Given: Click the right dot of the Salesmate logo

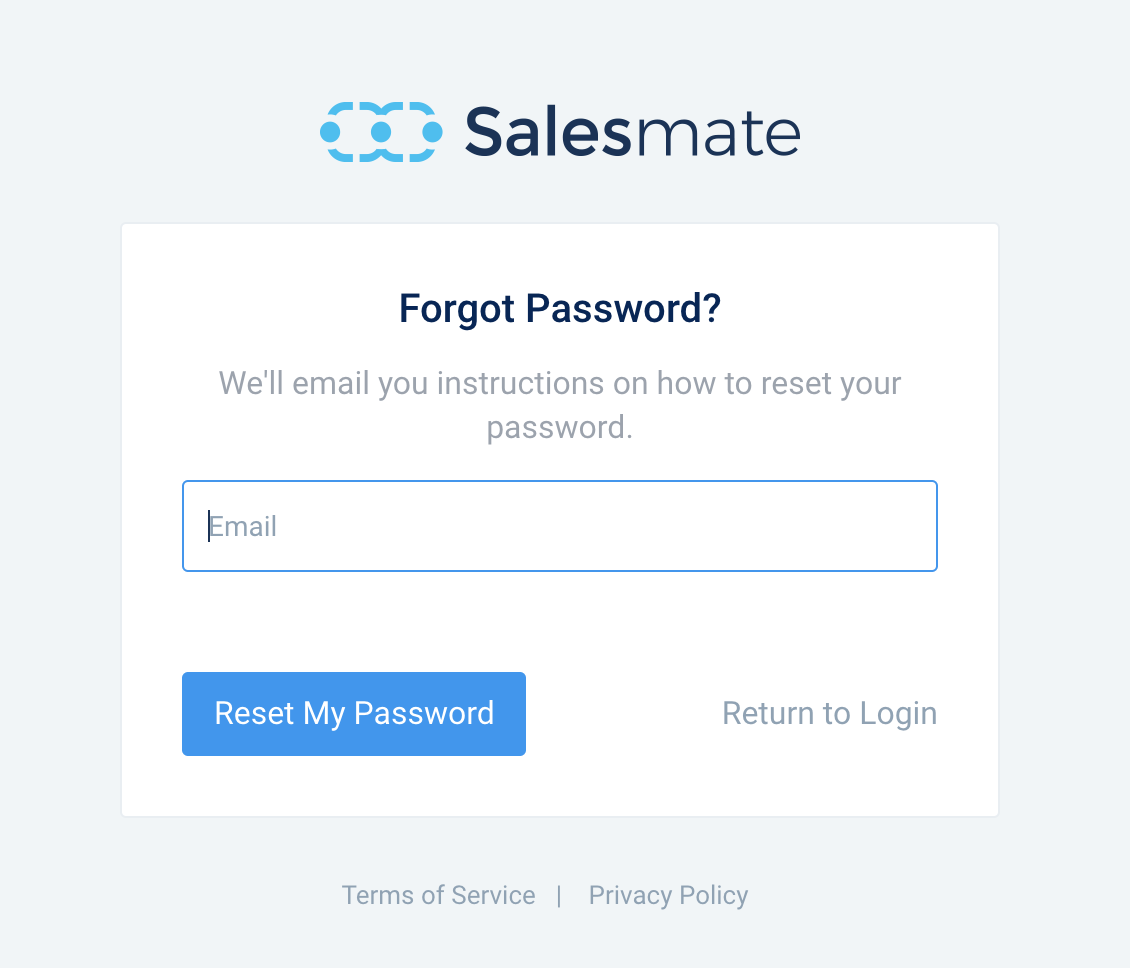Looking at the screenshot, I should point(432,132).
